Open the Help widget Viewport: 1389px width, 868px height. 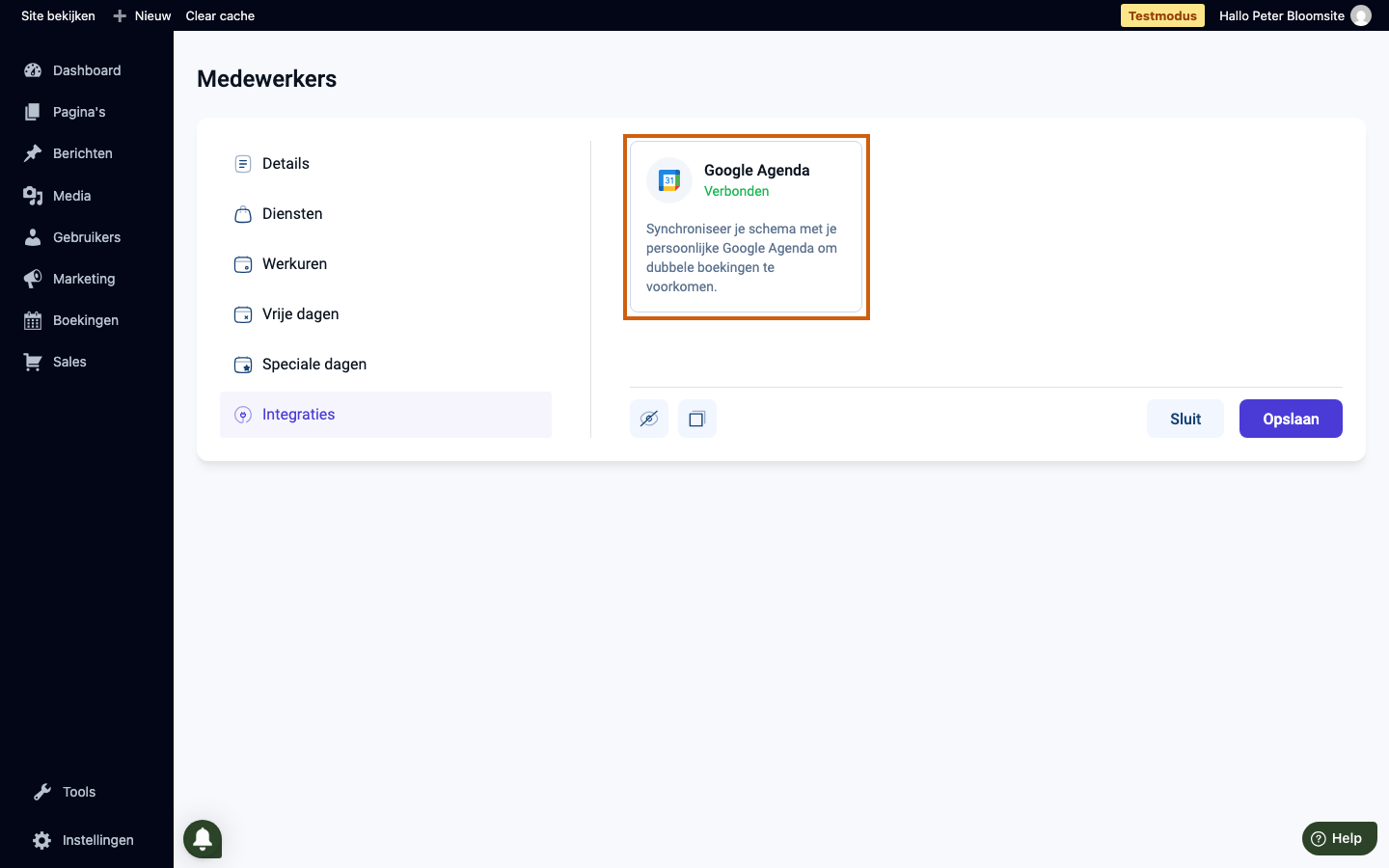(x=1340, y=838)
